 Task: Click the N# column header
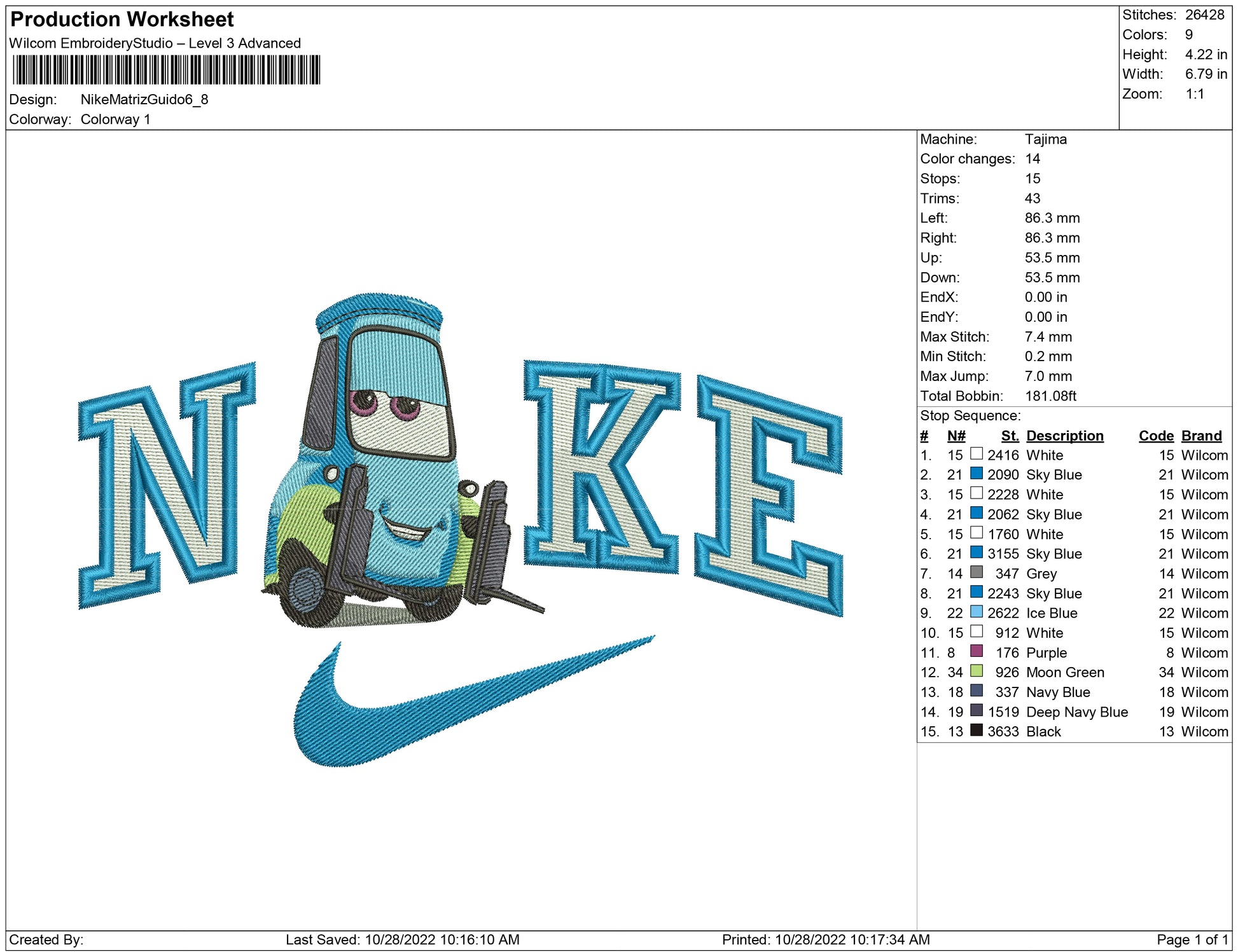pyautogui.click(x=956, y=436)
